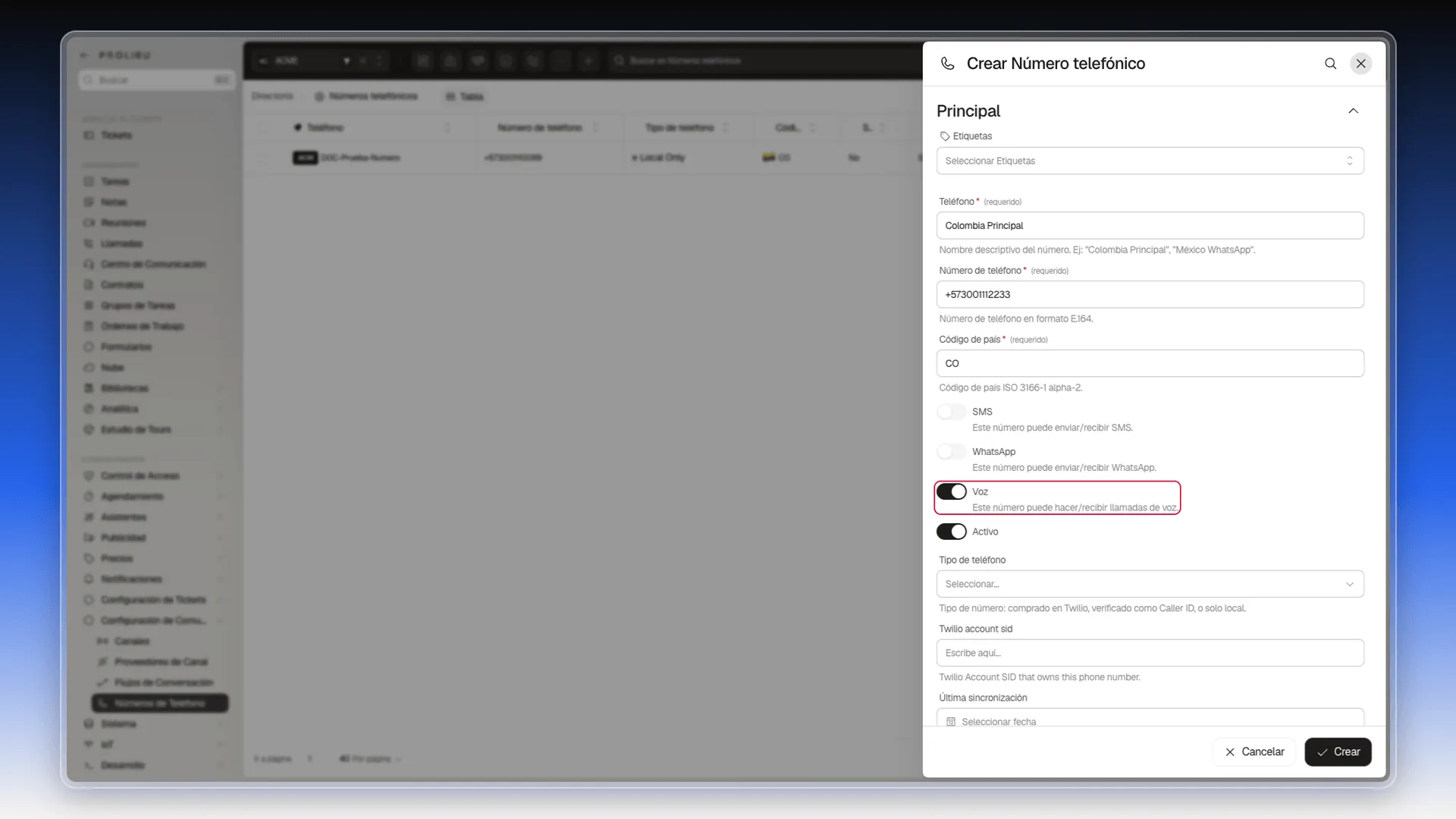This screenshot has width=1456, height=819.
Task: Close the Crear Número telefónico panel
Action: (1361, 64)
